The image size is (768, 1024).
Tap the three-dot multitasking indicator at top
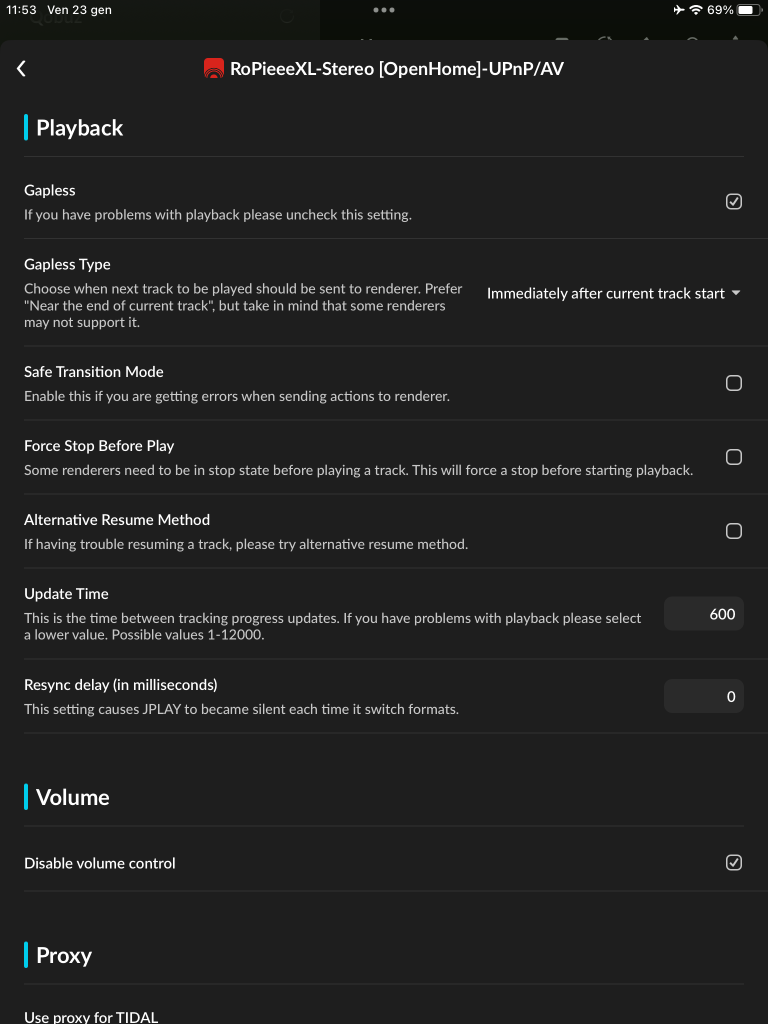(x=384, y=10)
